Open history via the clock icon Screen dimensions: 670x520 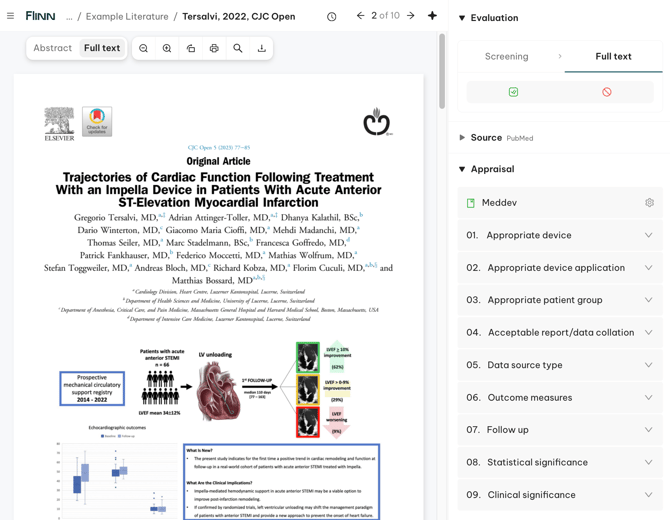(x=332, y=17)
